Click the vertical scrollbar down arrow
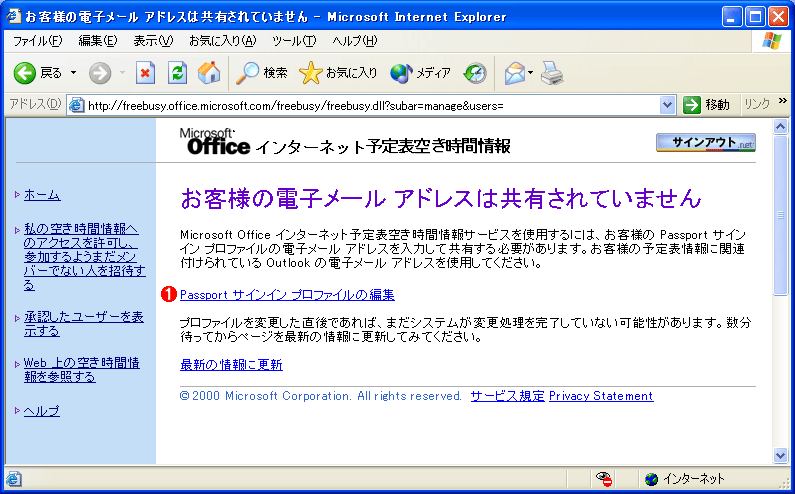The width and height of the screenshot is (795, 494). click(x=780, y=455)
